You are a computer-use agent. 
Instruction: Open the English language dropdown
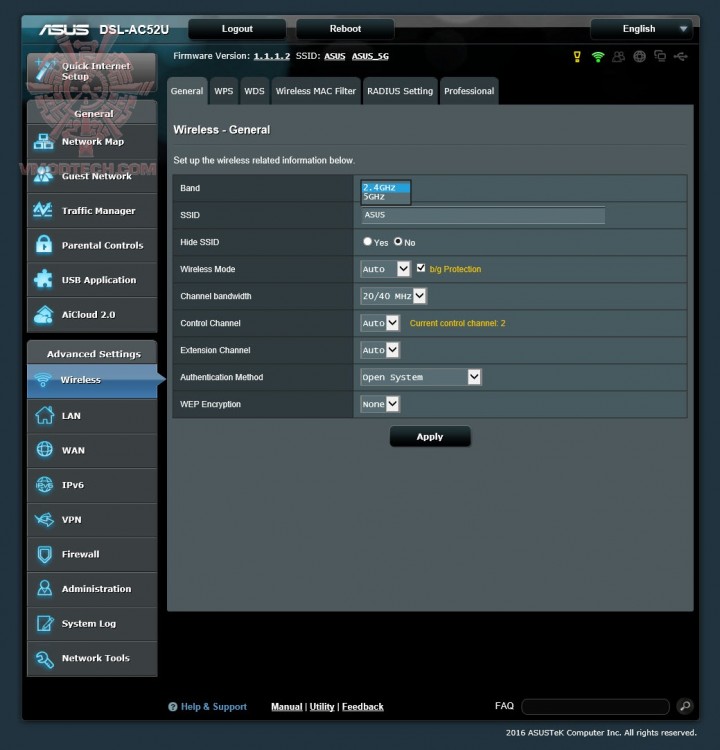pyautogui.click(x=641, y=29)
